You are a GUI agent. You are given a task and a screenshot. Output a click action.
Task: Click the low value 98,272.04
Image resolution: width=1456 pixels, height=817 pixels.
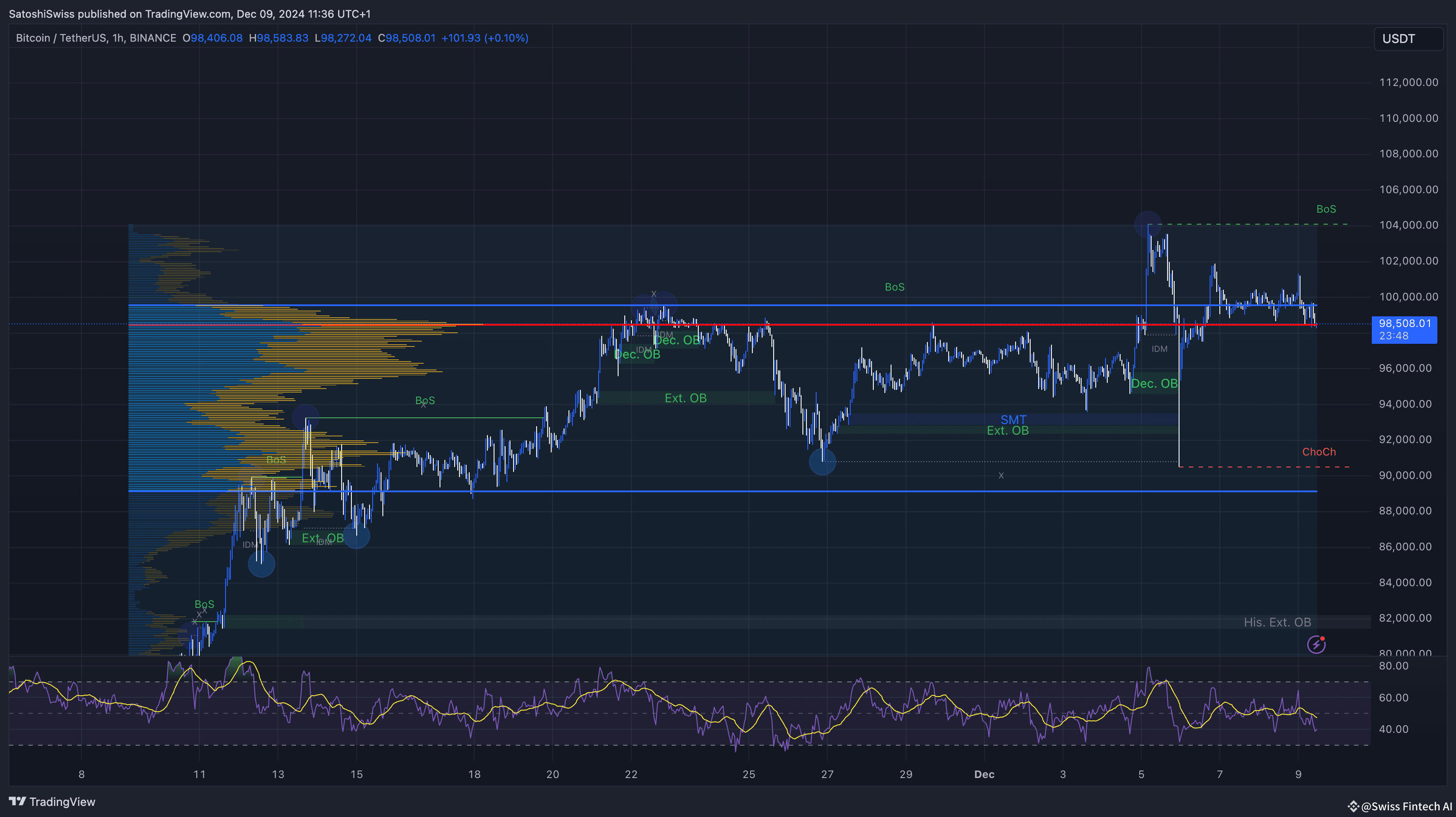pyautogui.click(x=346, y=38)
